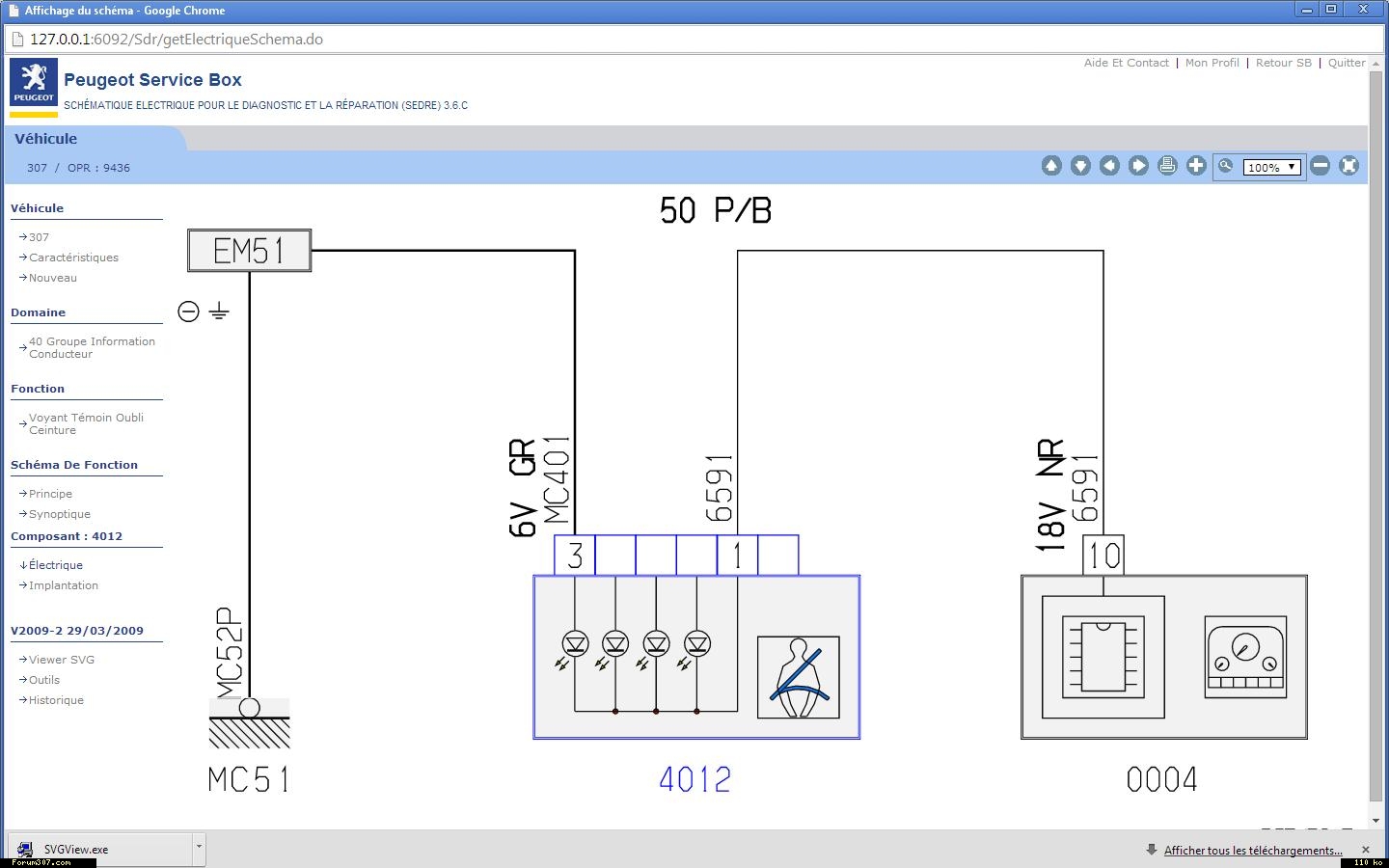Click the page vertical scrollbar

[1375, 434]
